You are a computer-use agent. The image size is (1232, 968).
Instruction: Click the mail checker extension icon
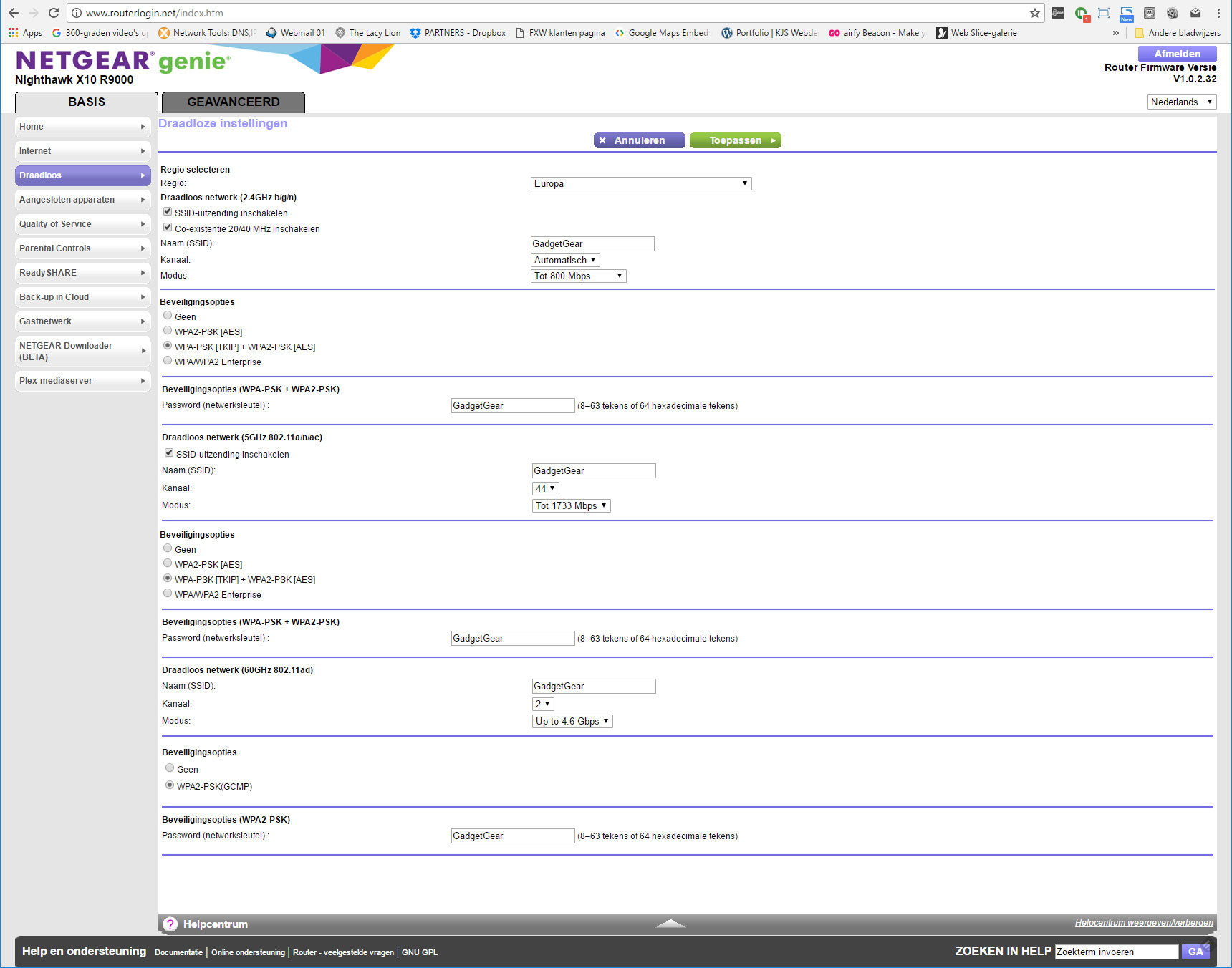1195,13
